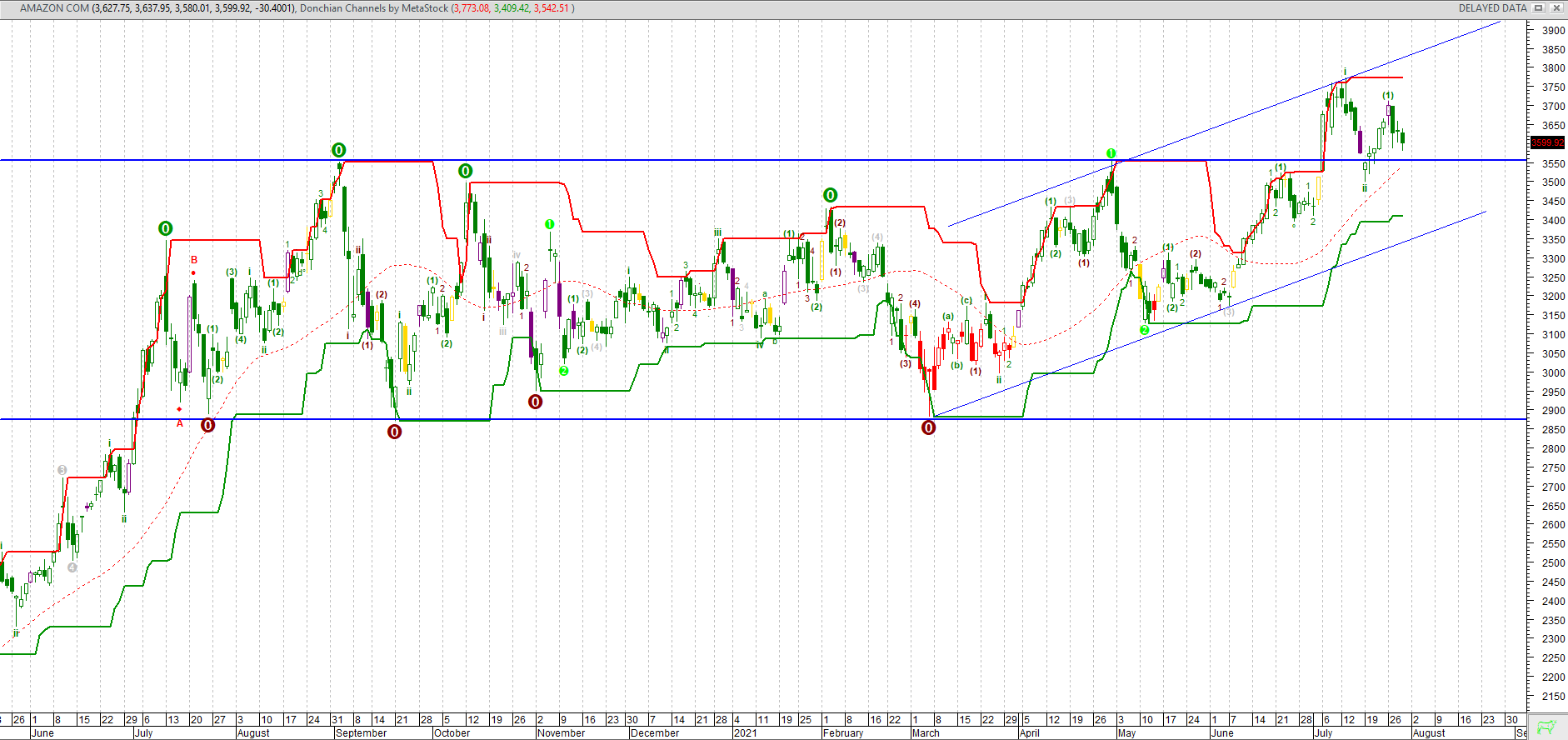Viewport: 1568px width, 740px height.
Task: Click the 3300 price axis label
Action: [x=1553, y=258]
